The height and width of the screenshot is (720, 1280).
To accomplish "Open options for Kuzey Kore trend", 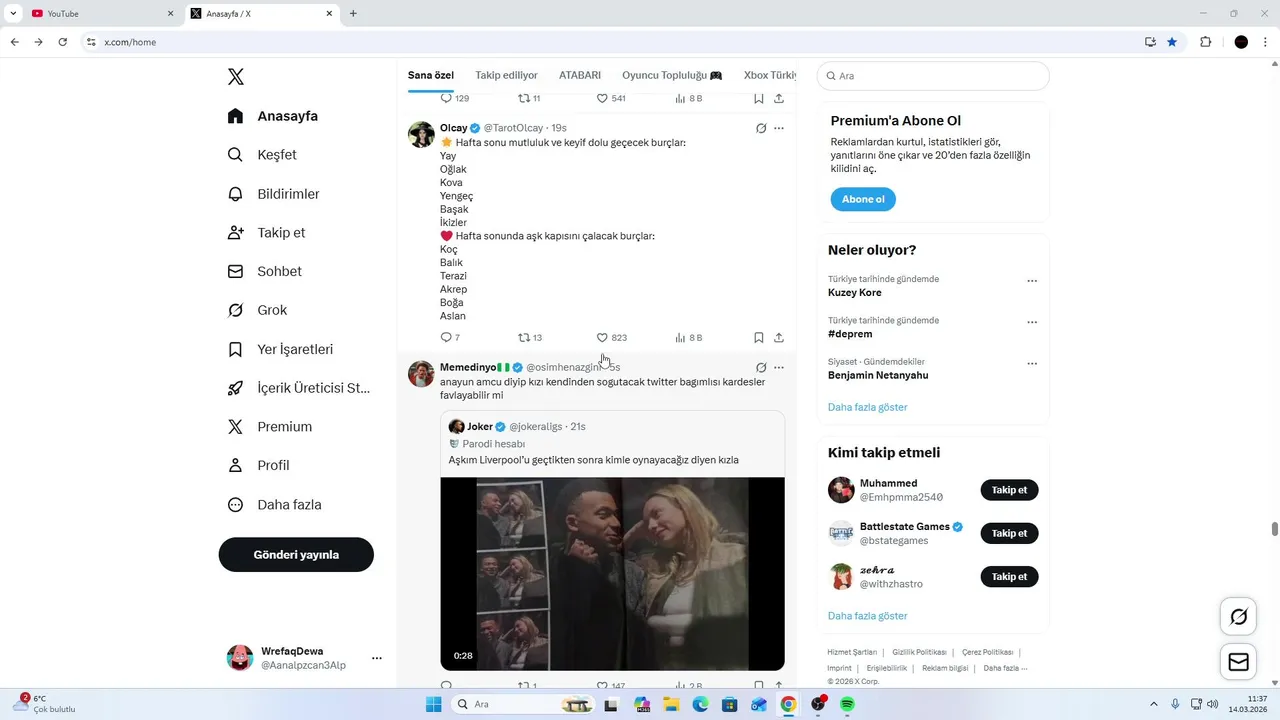I will click(1032, 281).
